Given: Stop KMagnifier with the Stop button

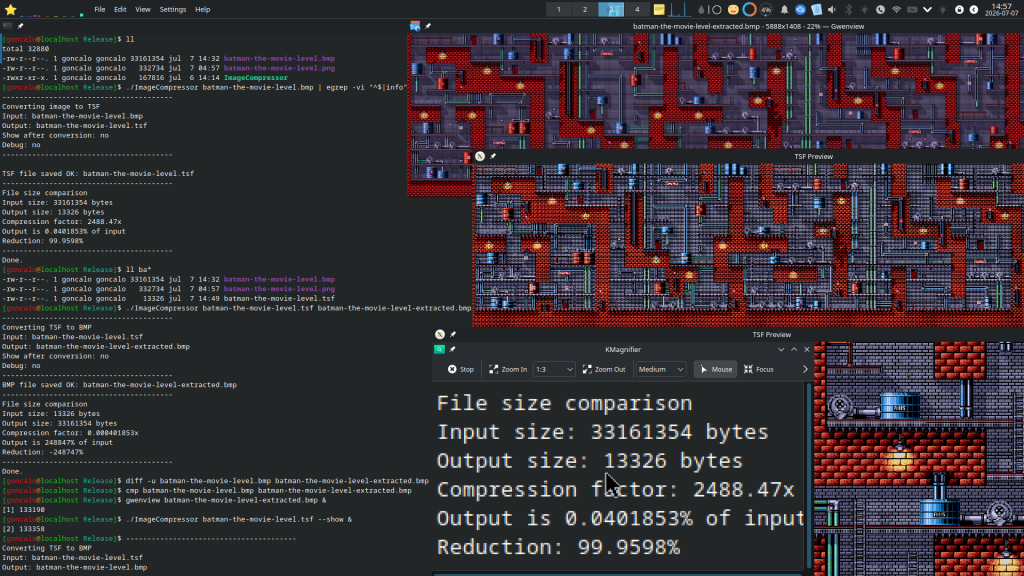Looking at the screenshot, I should point(461,369).
